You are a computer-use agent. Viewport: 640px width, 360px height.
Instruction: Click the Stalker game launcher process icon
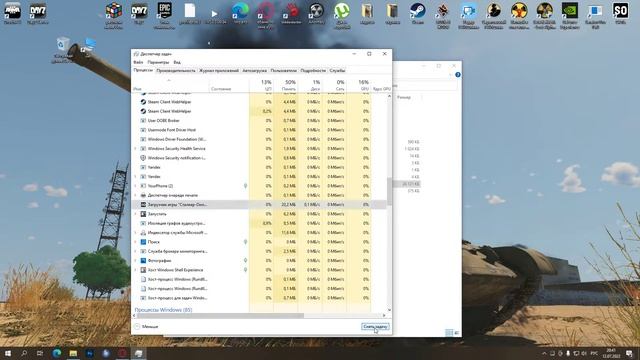click(x=143, y=204)
